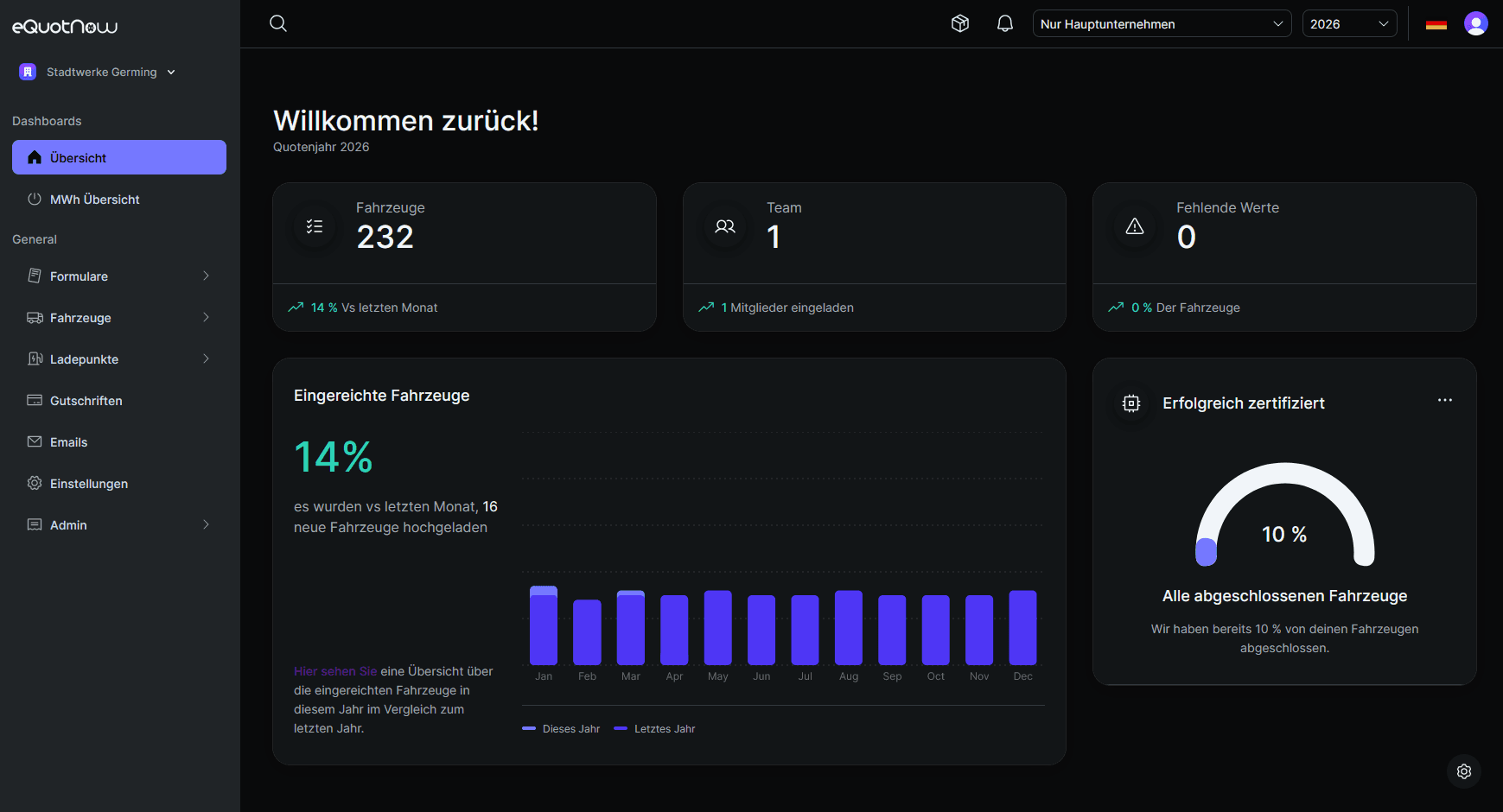The height and width of the screenshot is (812, 1503).
Task: Click the Einstellungen gear icon in sidebar
Action: (35, 483)
